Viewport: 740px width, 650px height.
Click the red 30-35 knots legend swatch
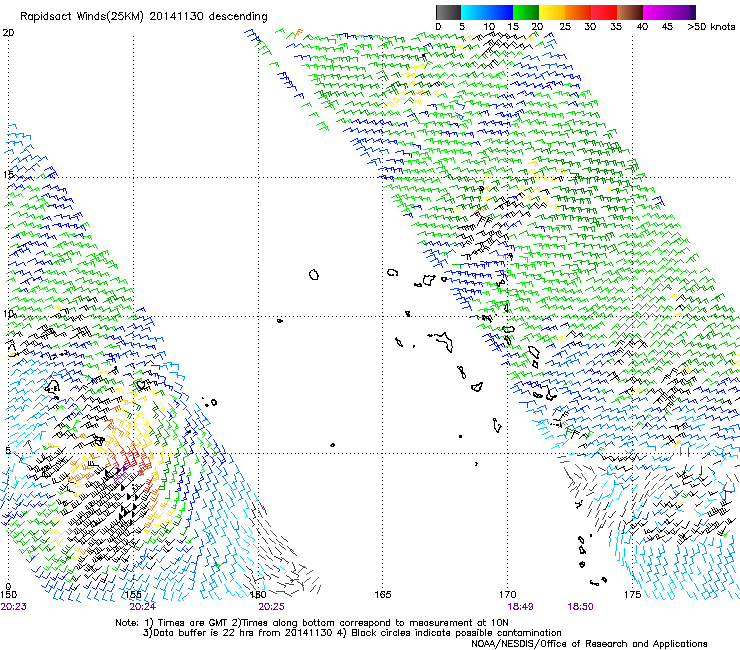(x=604, y=12)
